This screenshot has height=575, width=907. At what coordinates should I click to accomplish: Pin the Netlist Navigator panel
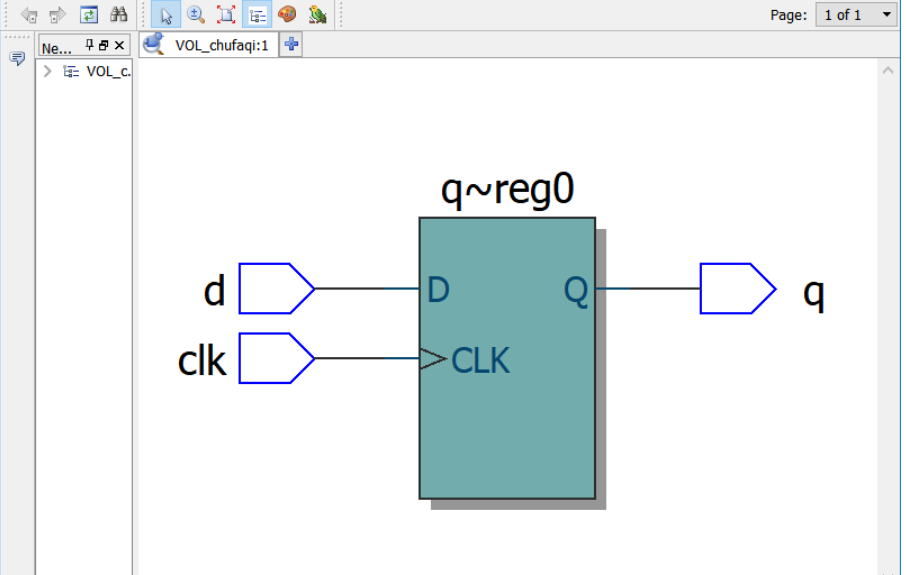[89, 45]
